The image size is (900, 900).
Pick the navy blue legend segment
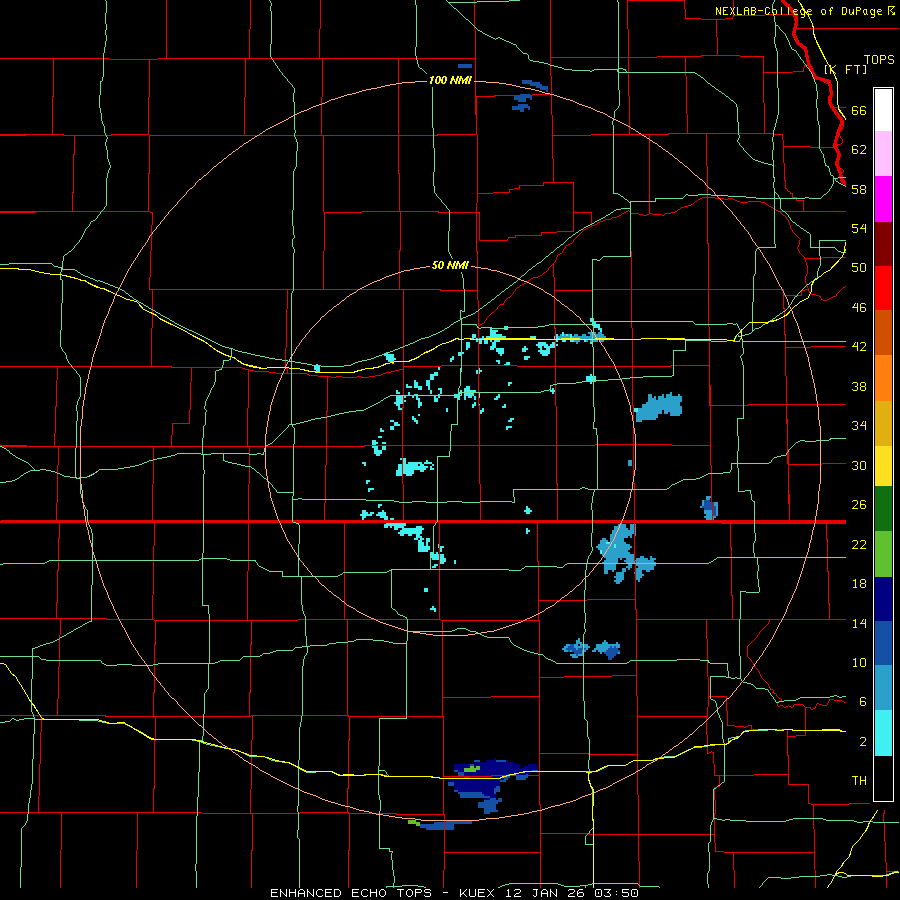tap(883, 599)
